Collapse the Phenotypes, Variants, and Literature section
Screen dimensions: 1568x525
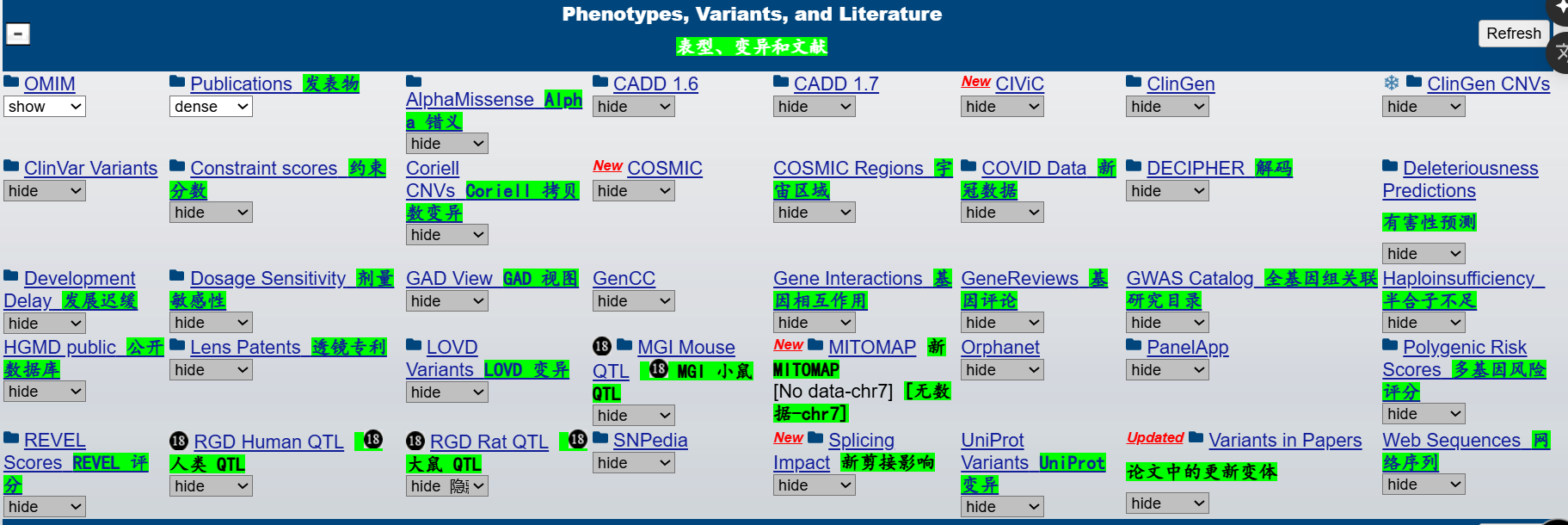pos(18,34)
